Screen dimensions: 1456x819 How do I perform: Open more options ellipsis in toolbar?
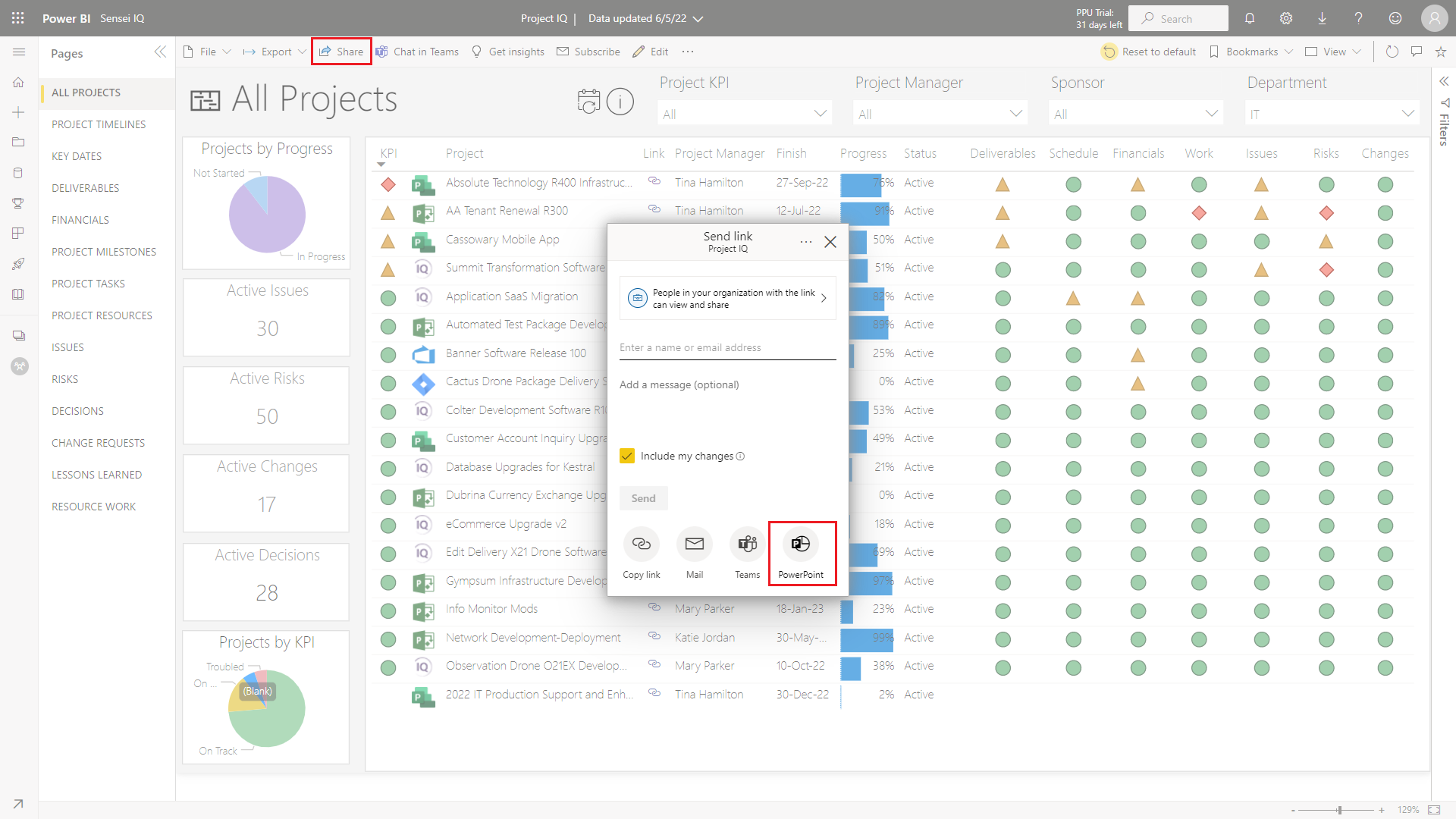pos(688,52)
